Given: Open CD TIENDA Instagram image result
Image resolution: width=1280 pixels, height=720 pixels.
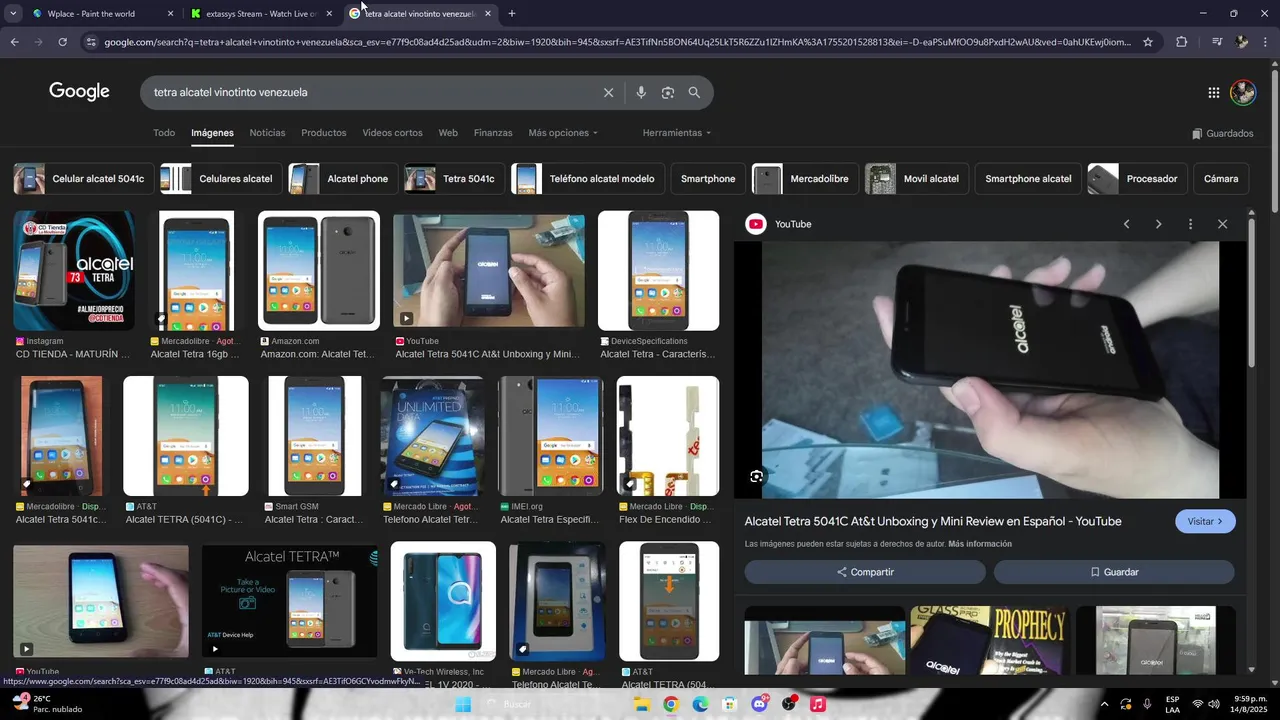Looking at the screenshot, I should 74,271.
